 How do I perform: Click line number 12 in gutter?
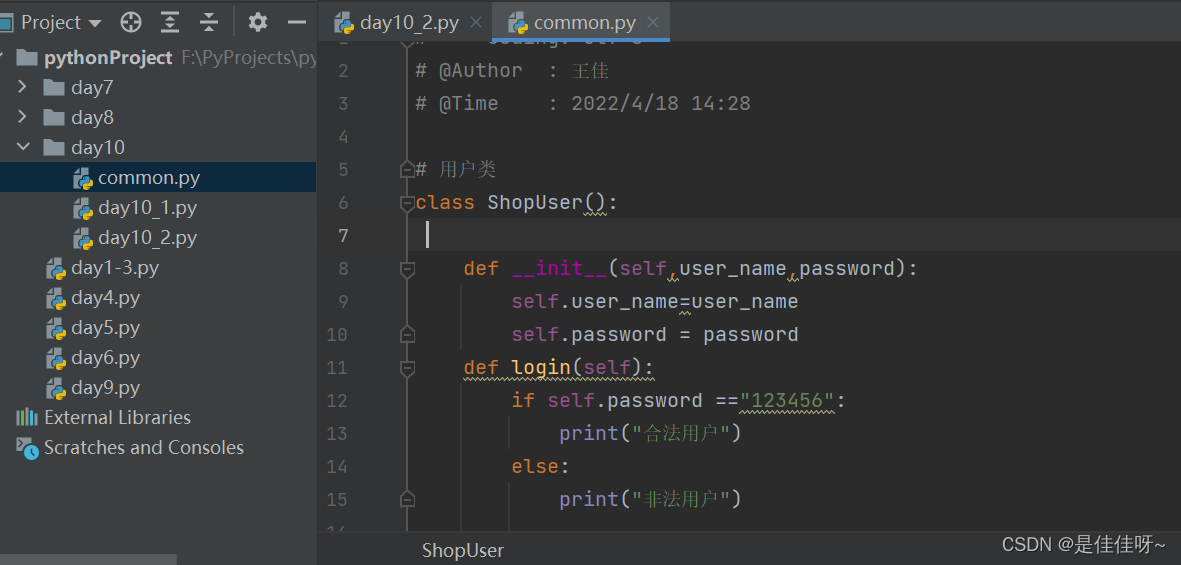point(337,400)
